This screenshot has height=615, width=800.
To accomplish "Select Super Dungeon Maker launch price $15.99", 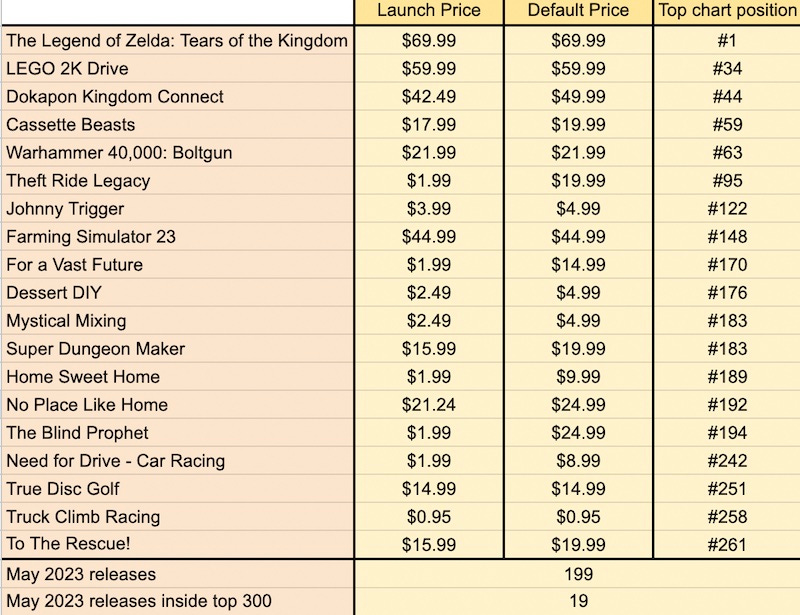I will point(429,349).
